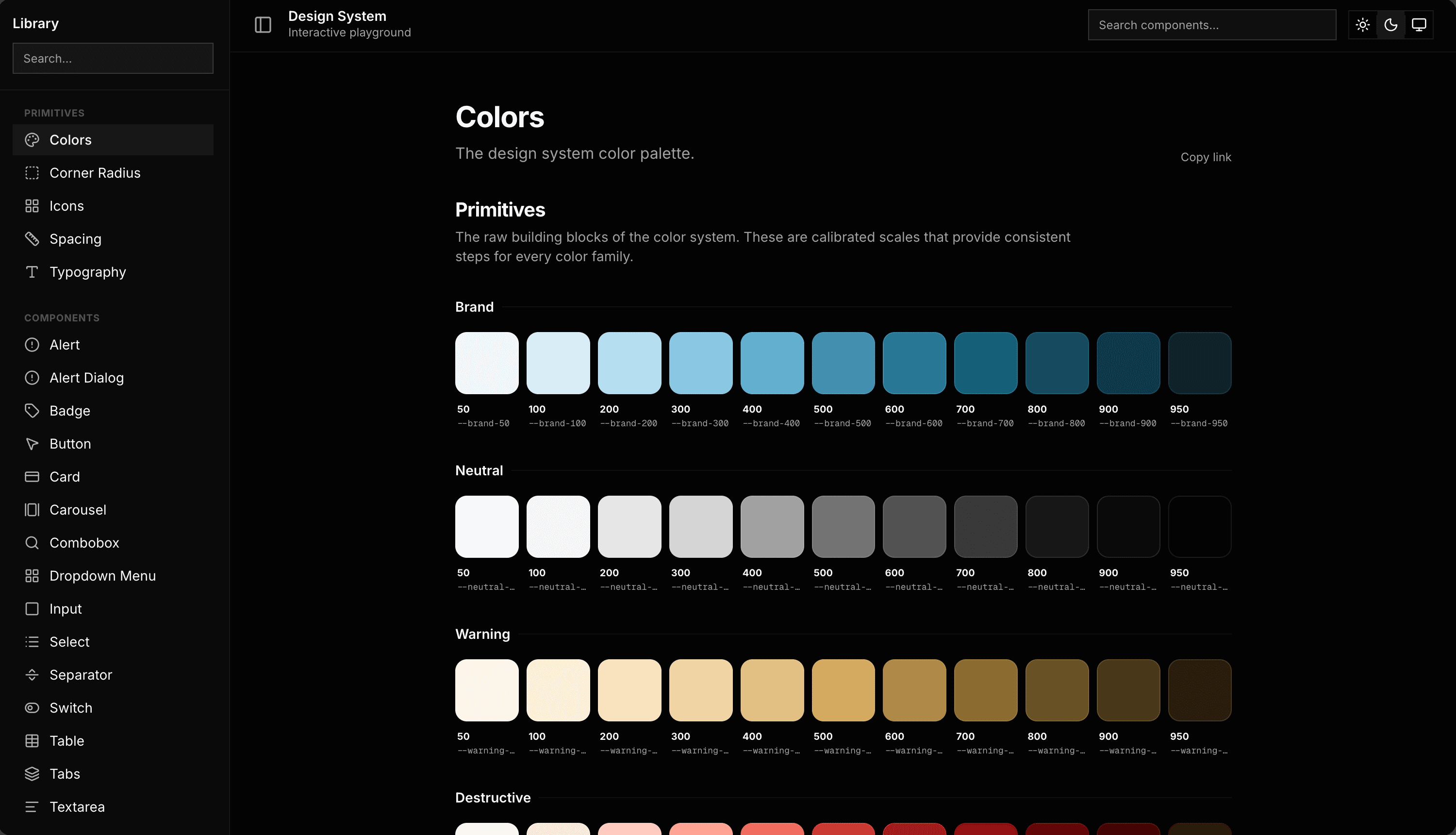Go to the Switch component page
The image size is (1456, 835).
coord(70,708)
